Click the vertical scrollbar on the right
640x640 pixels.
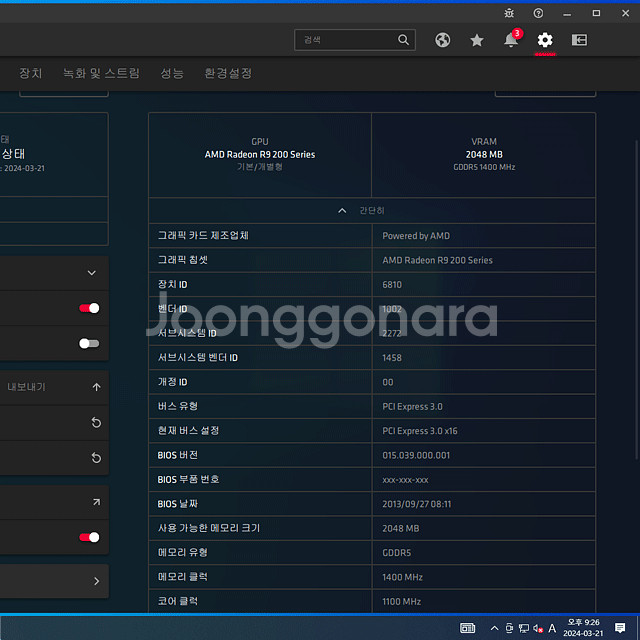(x=636, y=300)
